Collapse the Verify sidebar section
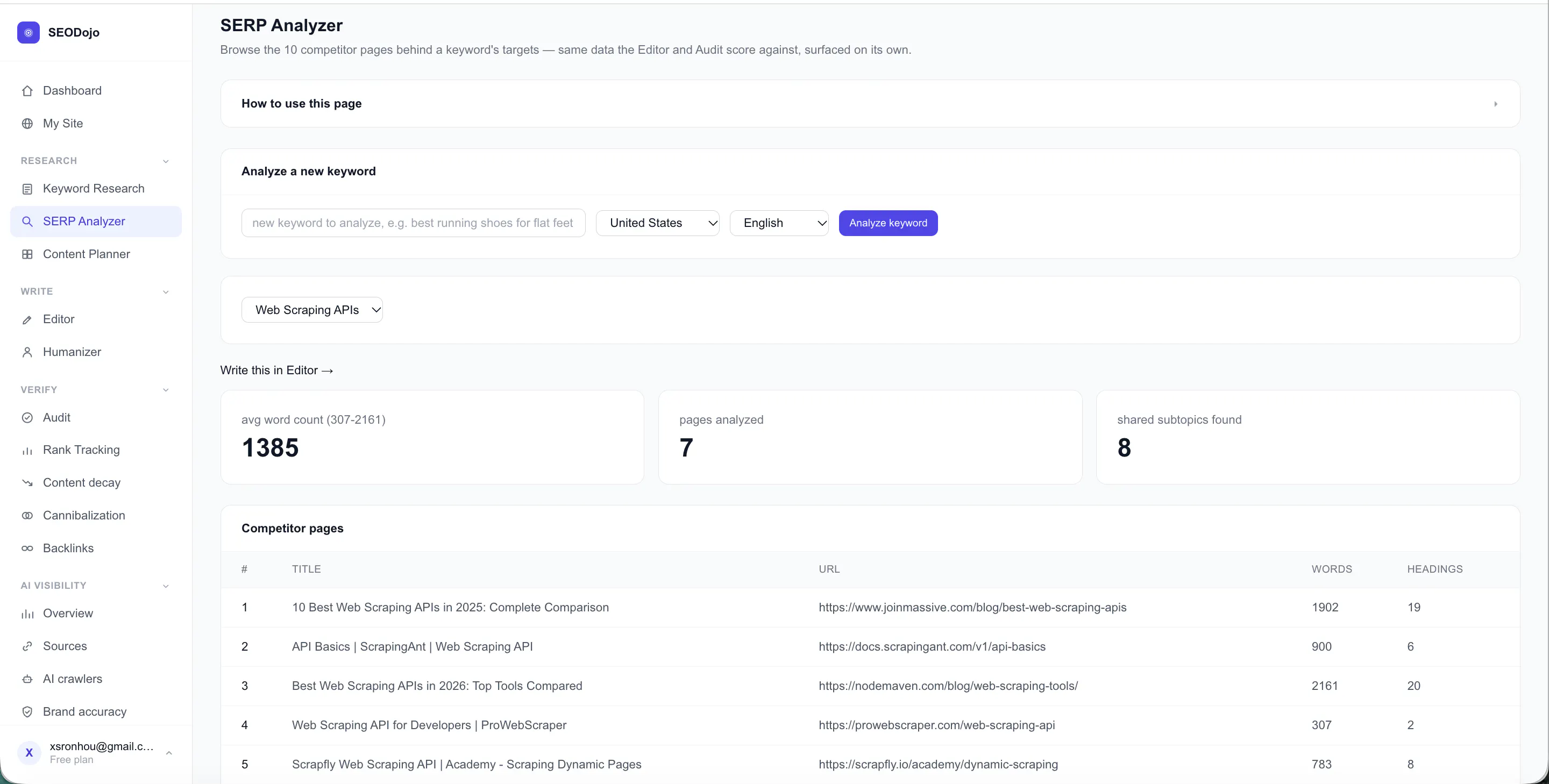The image size is (1549, 784). point(166,390)
